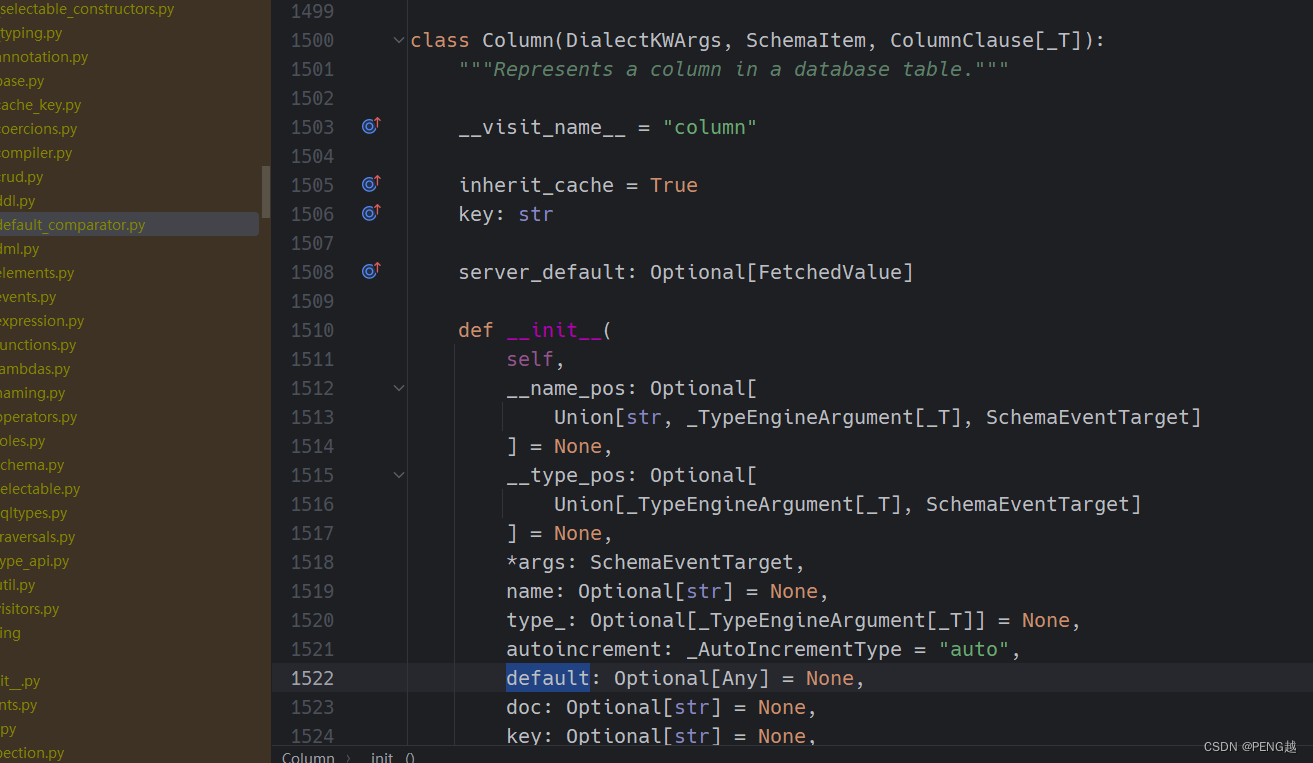
Task: Click the override icon beside __visit_name__
Action: 371,126
